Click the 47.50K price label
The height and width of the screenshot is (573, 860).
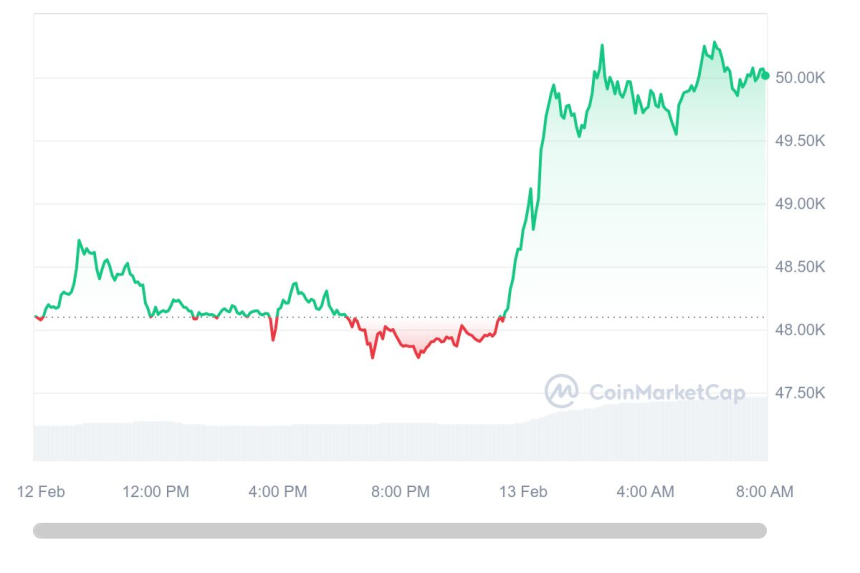[x=800, y=393]
